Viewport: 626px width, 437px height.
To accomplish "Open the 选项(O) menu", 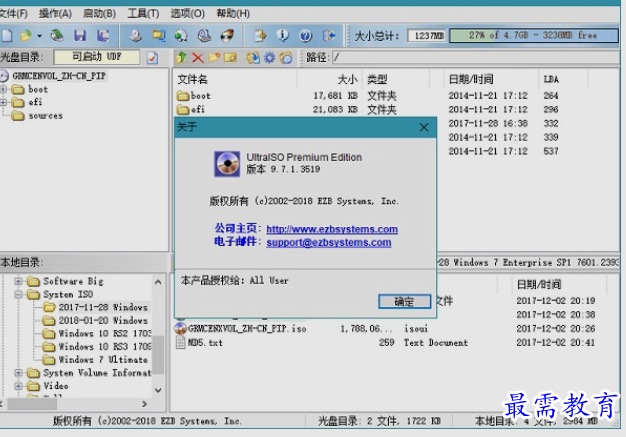I will point(187,14).
